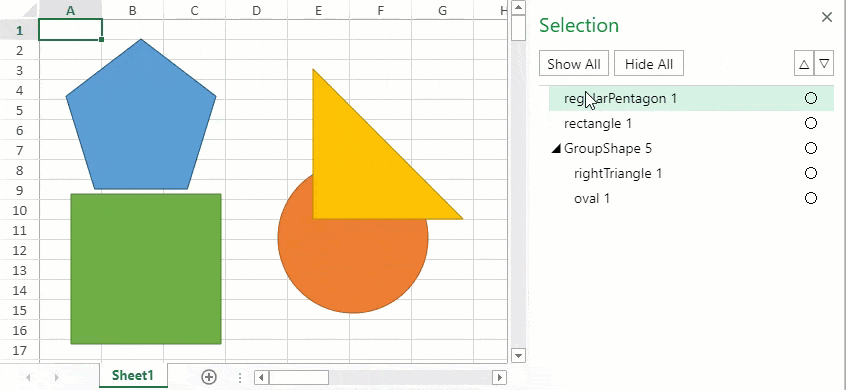Select the blue pentagon shape
This screenshot has width=846, height=390.
[141, 121]
